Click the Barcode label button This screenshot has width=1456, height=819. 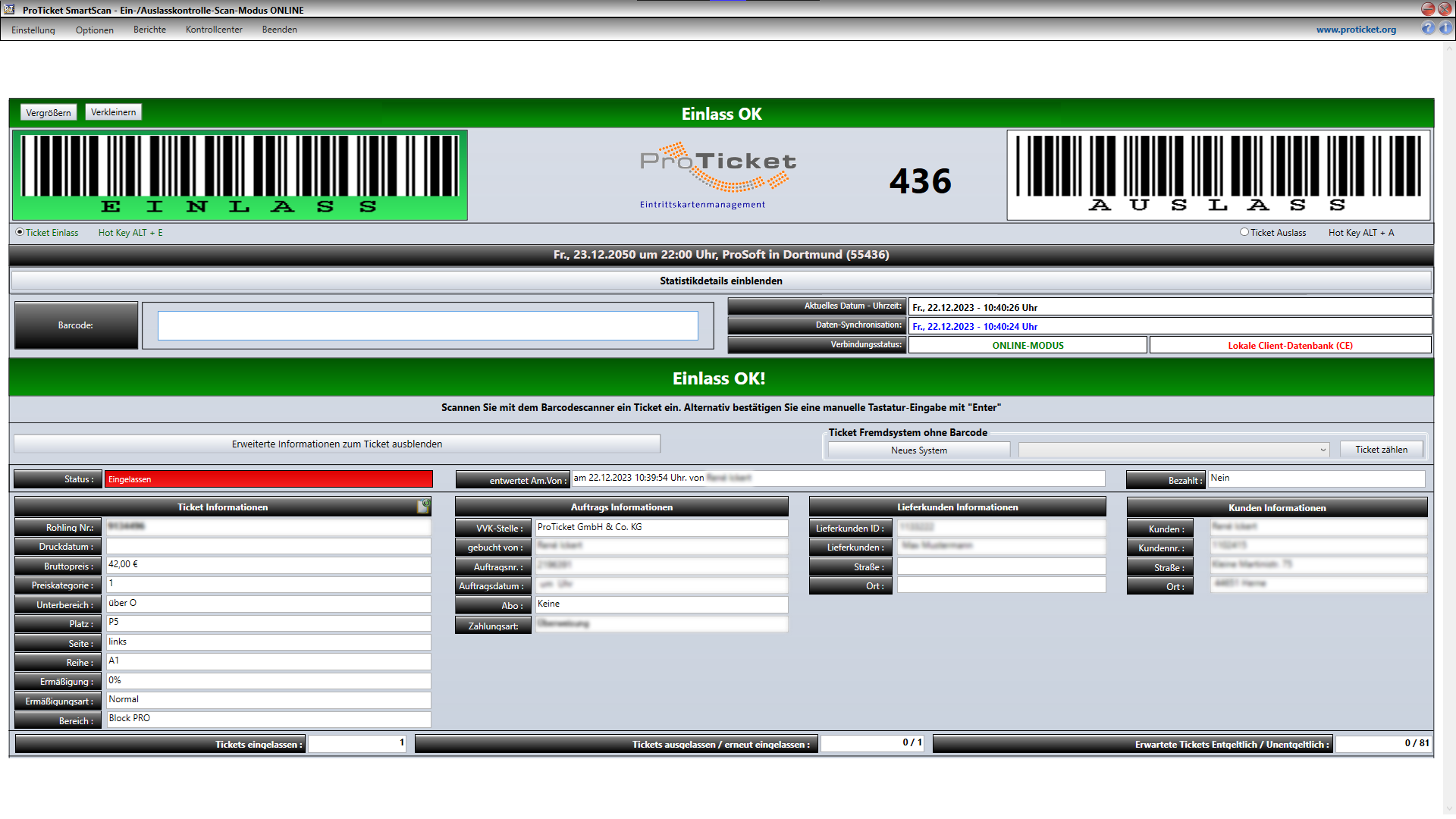click(76, 325)
